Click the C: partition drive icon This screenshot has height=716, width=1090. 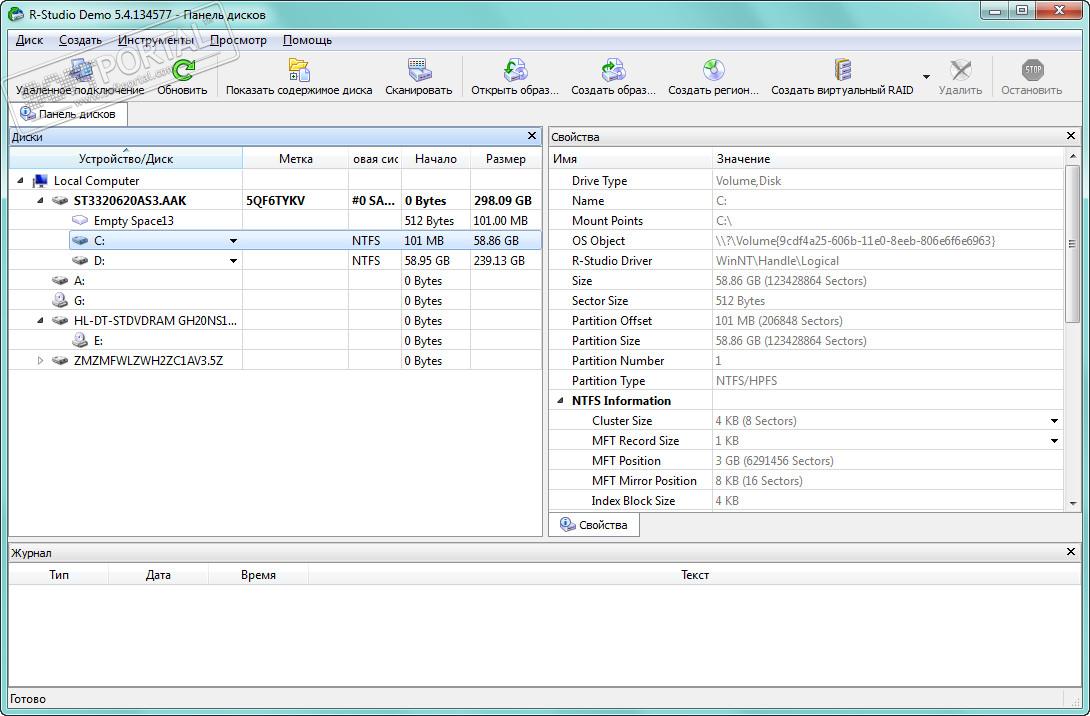click(x=80, y=241)
